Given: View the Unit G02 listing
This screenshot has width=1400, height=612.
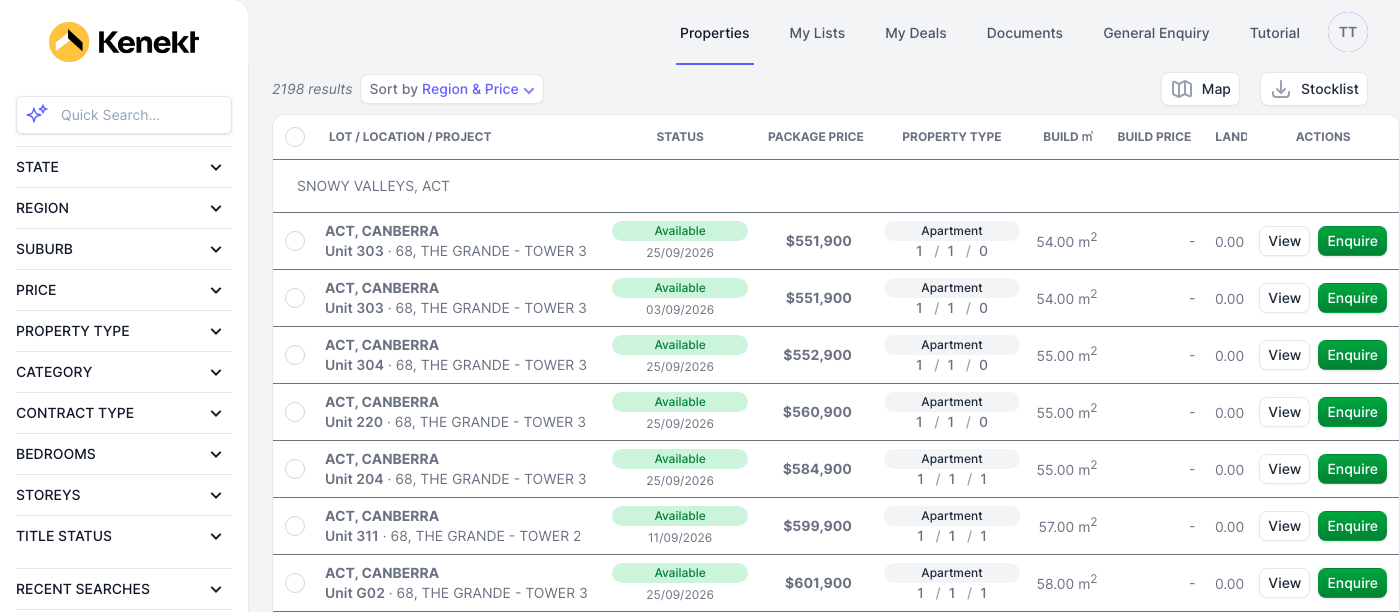Looking at the screenshot, I should [1284, 583].
